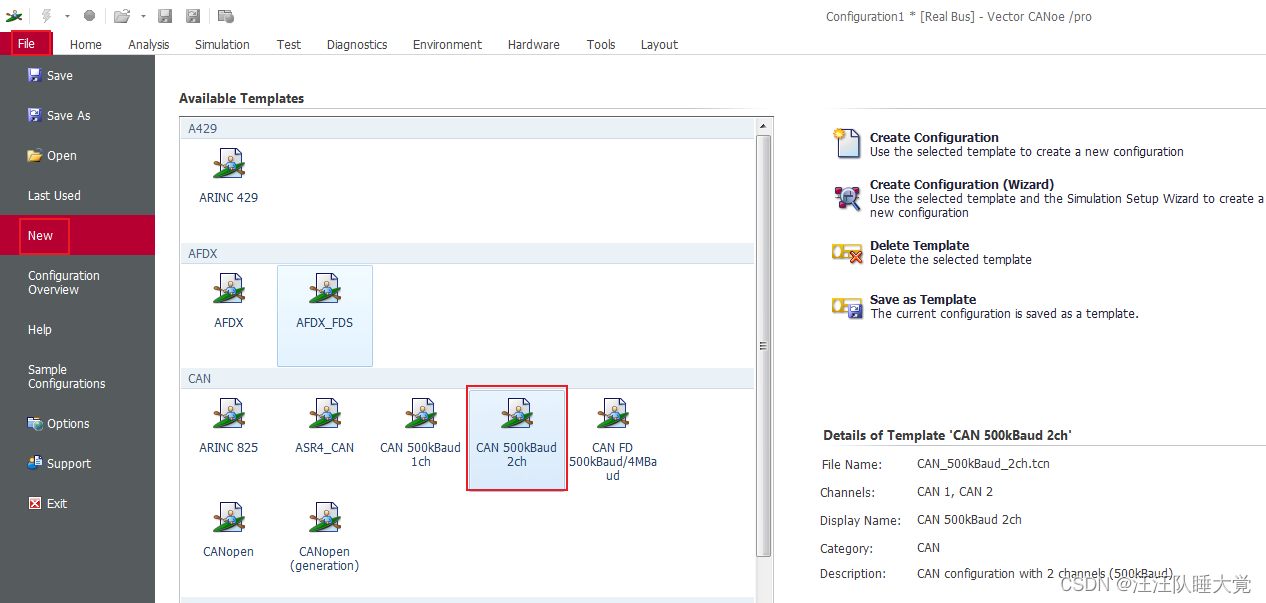Open the Test ribbon tab
Viewport: 1266px width, 603px height.
tap(289, 44)
